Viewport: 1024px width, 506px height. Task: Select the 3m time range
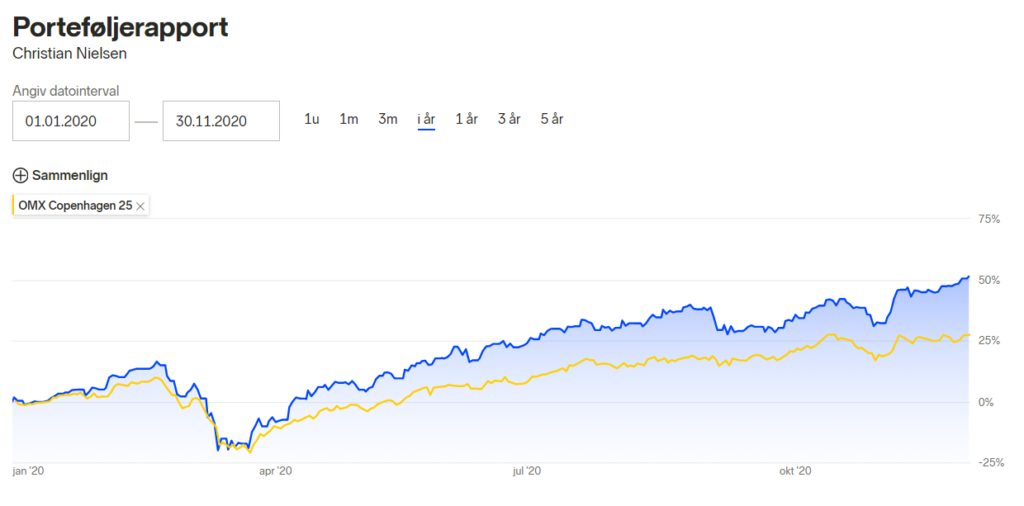[x=388, y=119]
